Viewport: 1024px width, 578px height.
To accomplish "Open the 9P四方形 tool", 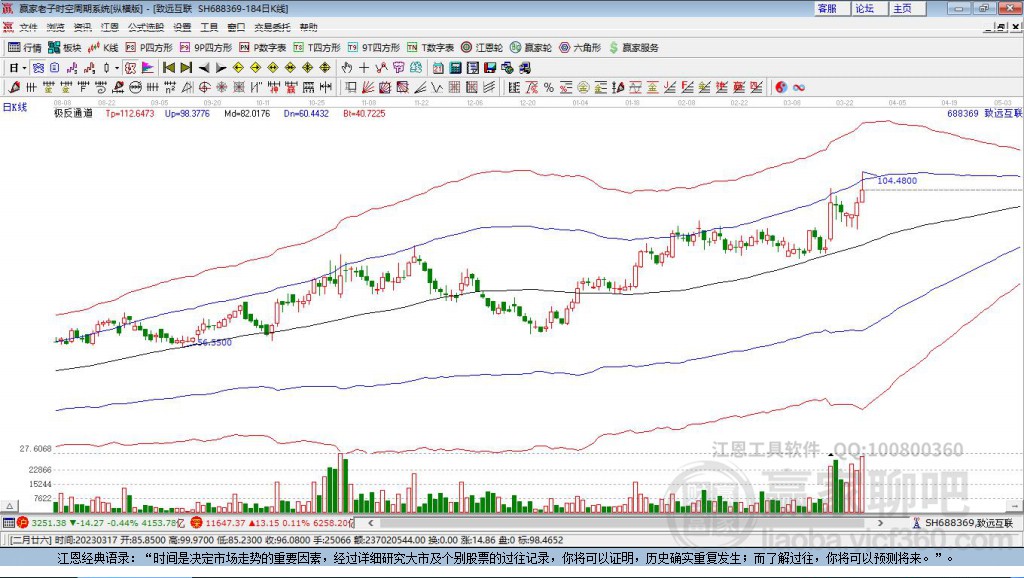I will click(x=206, y=48).
